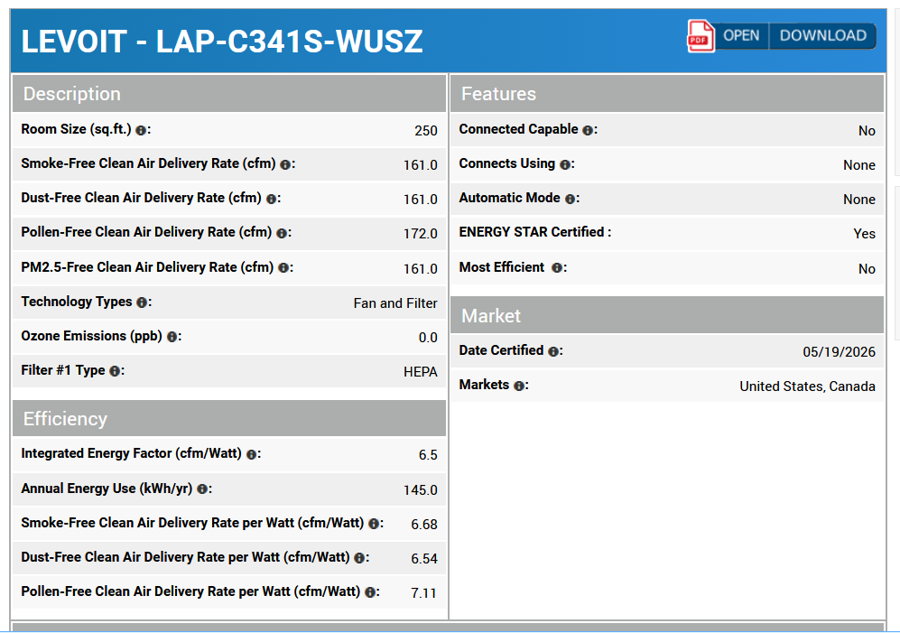This screenshot has width=900, height=633.
Task: Click the HEPA filter type value
Action: click(x=420, y=372)
